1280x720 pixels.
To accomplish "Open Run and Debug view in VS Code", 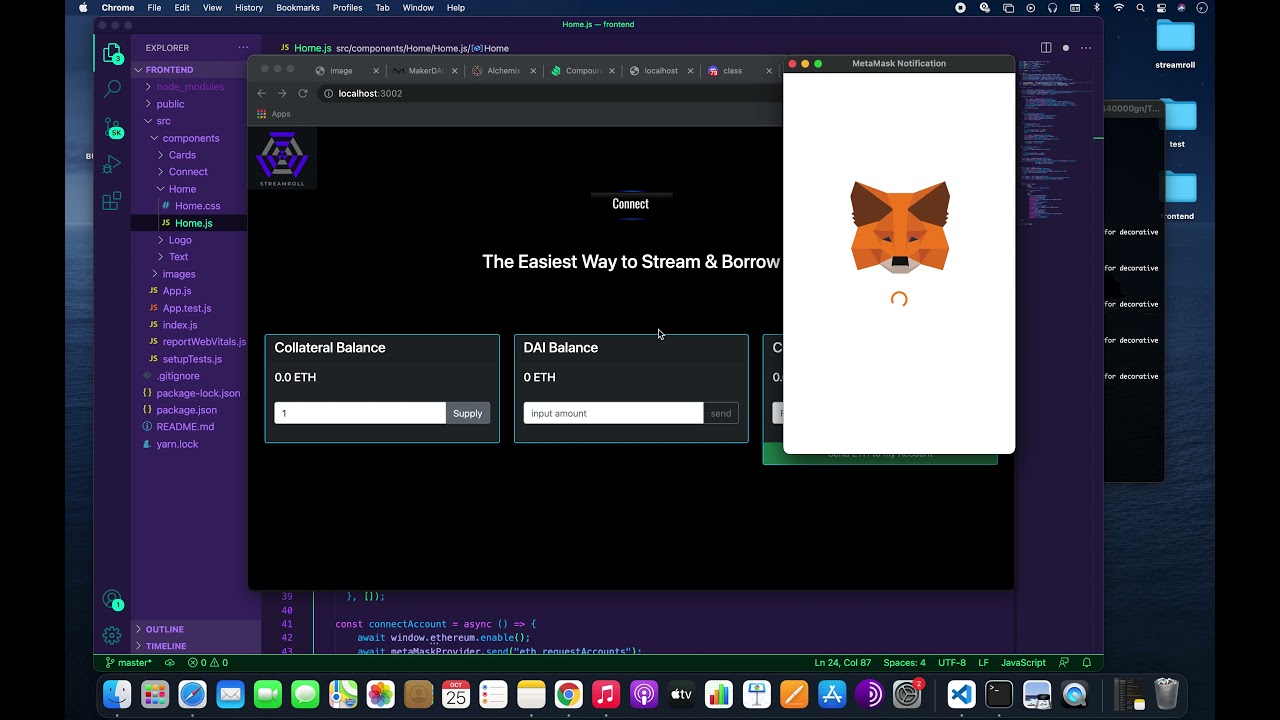I will (112, 164).
